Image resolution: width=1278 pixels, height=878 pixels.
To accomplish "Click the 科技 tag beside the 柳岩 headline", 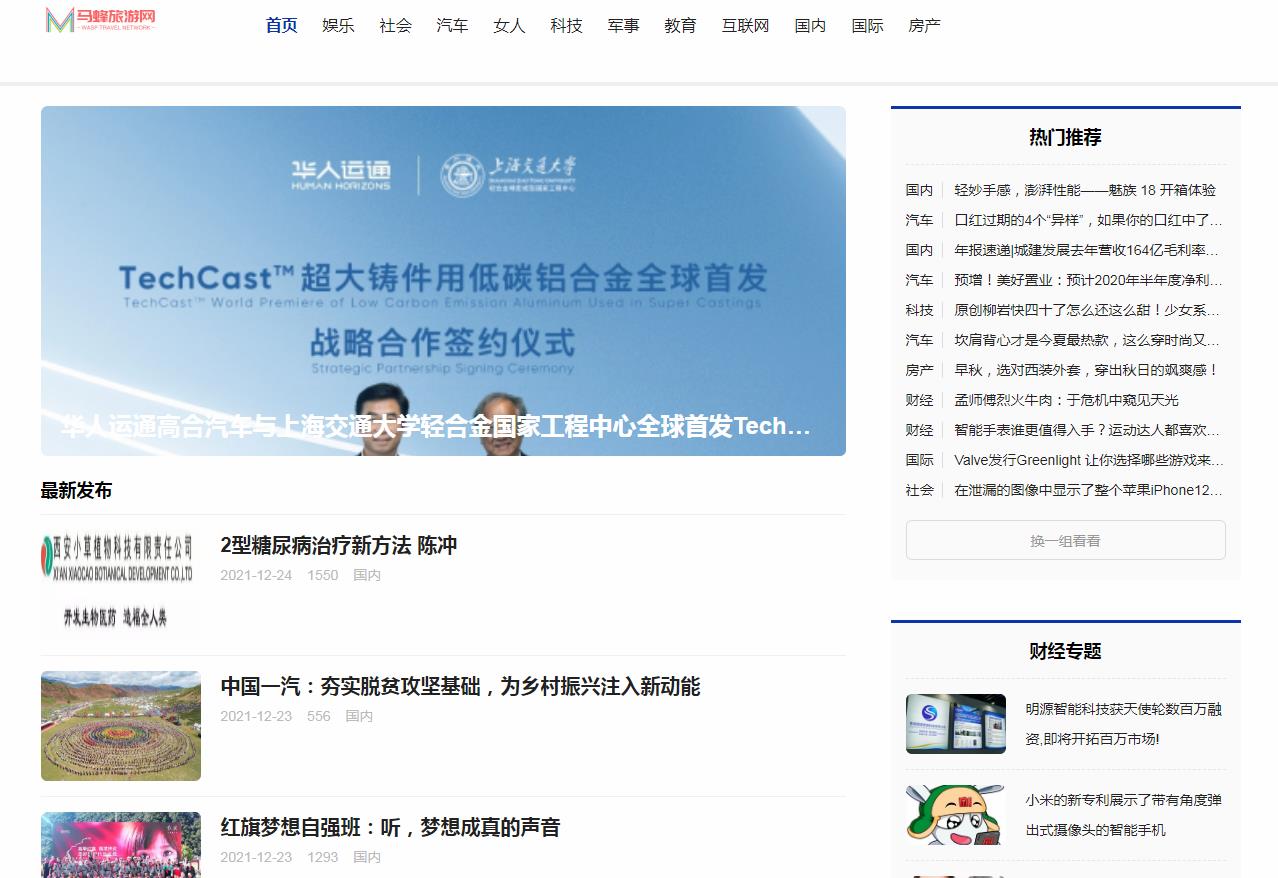I will click(919, 310).
